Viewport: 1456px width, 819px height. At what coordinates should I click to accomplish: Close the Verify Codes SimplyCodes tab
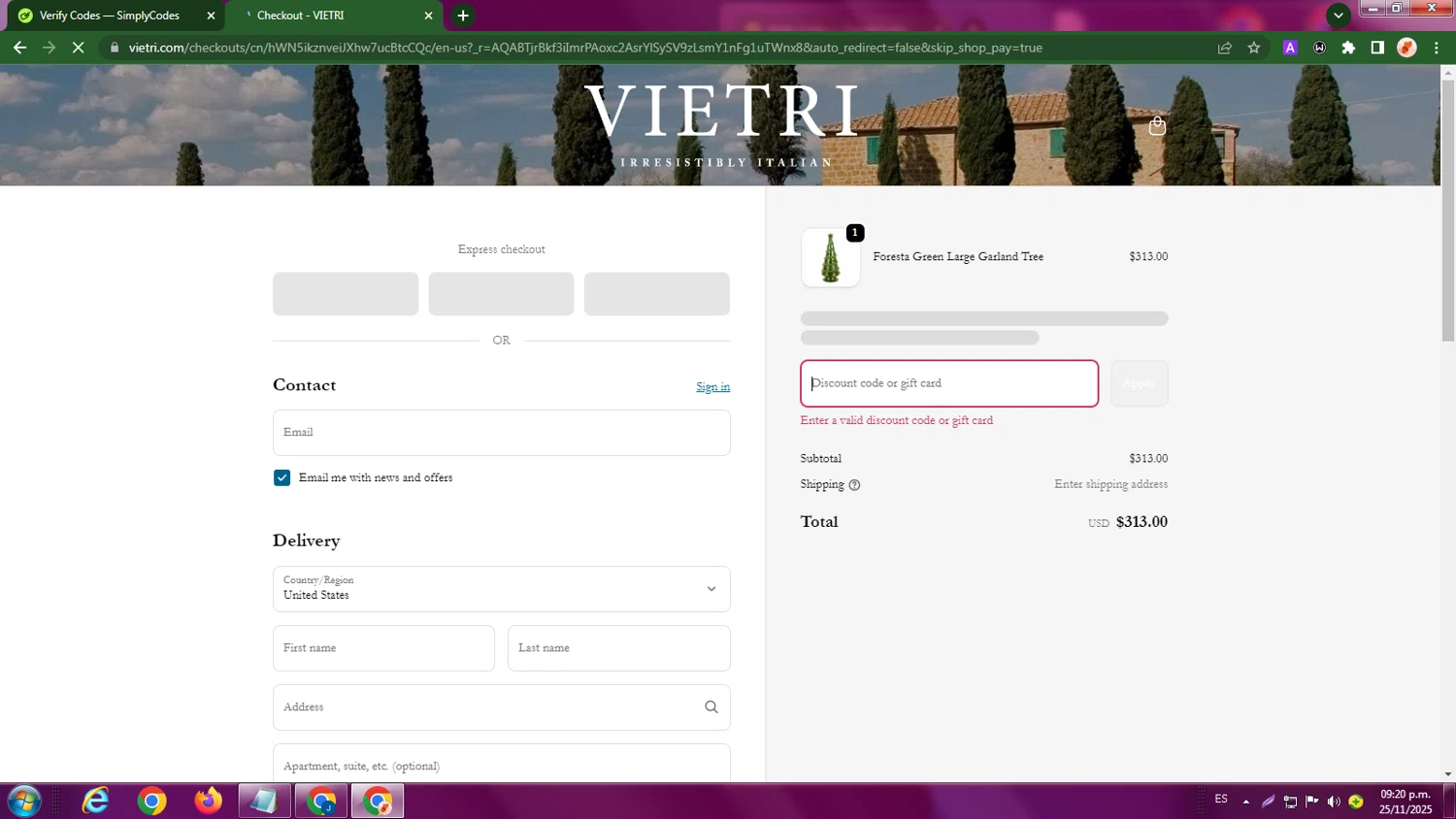(x=211, y=16)
